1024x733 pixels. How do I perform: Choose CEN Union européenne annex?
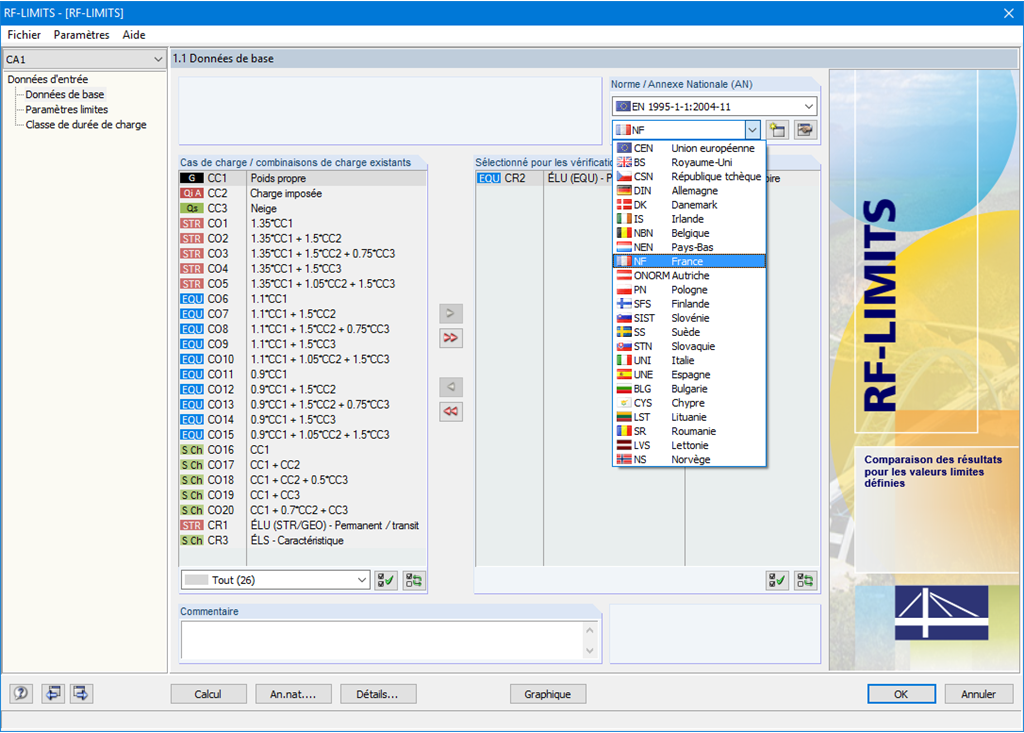tap(689, 148)
